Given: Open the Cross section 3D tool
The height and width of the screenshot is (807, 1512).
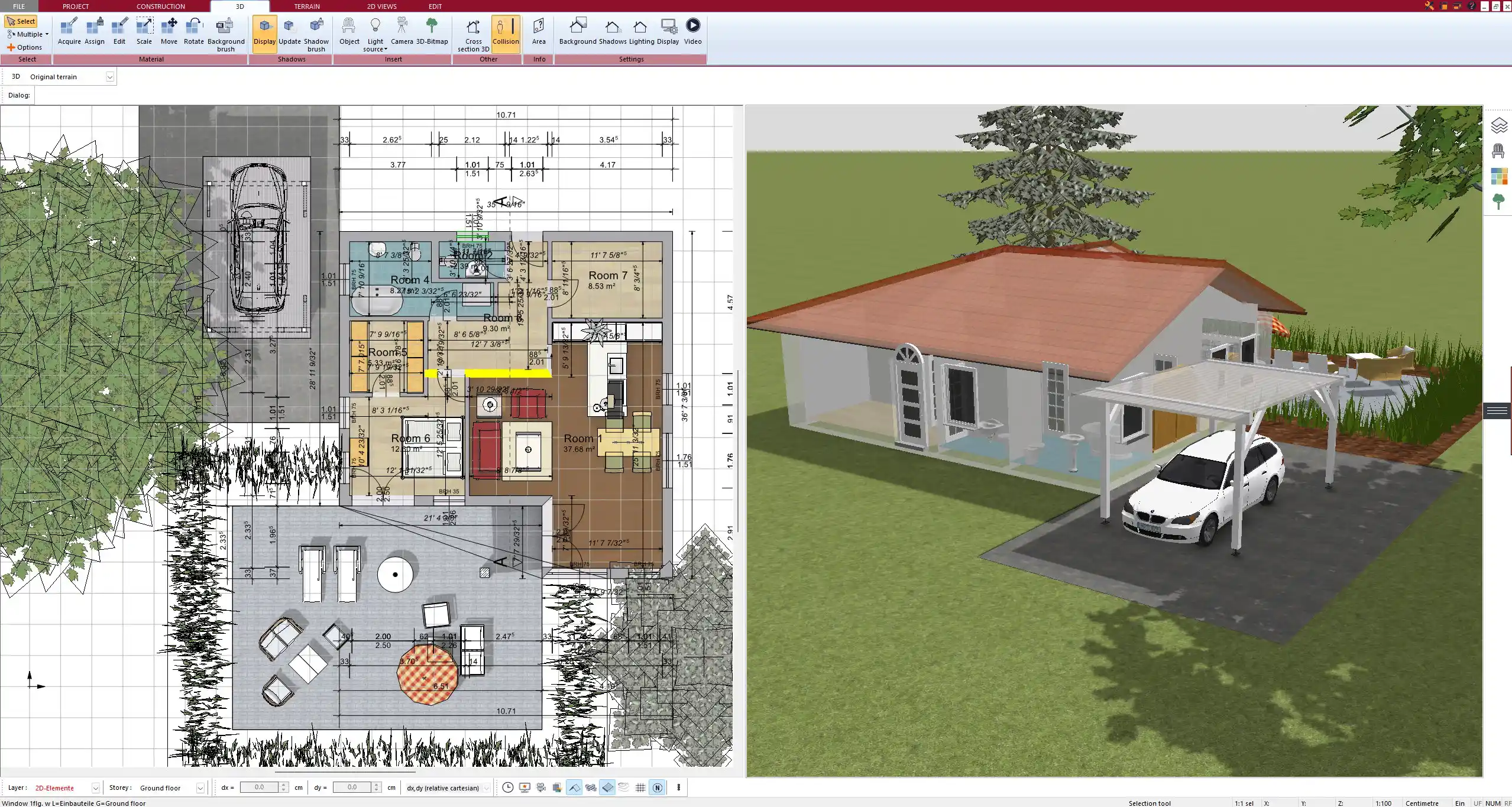Looking at the screenshot, I should coord(474,35).
